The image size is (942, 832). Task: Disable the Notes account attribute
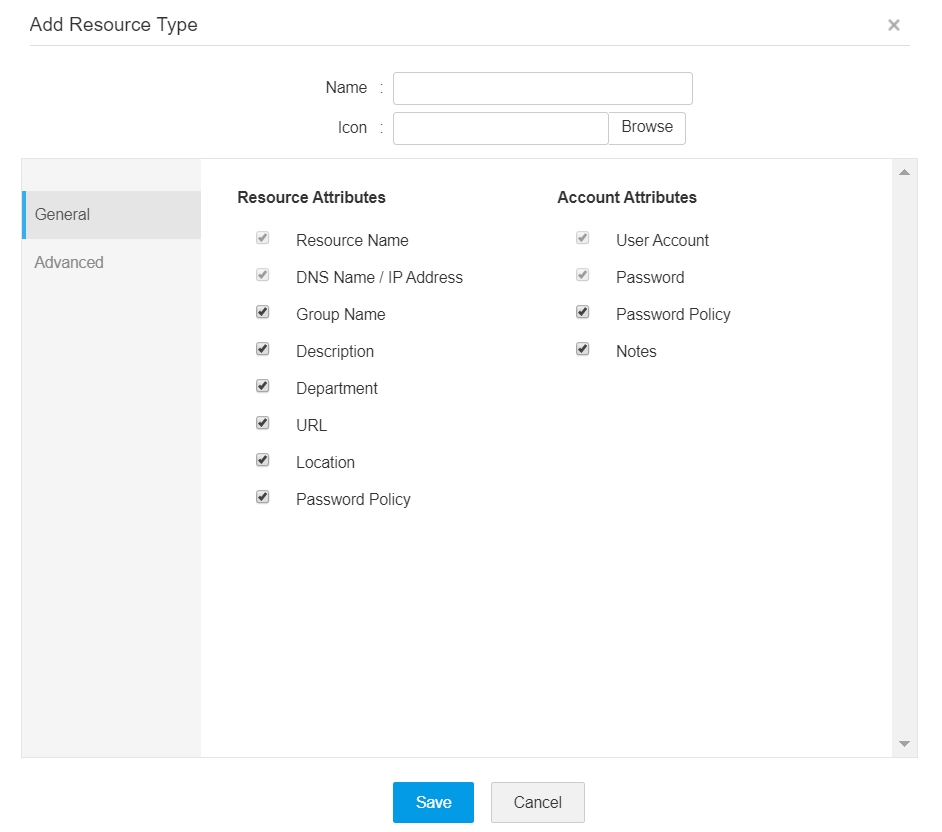tap(582, 349)
